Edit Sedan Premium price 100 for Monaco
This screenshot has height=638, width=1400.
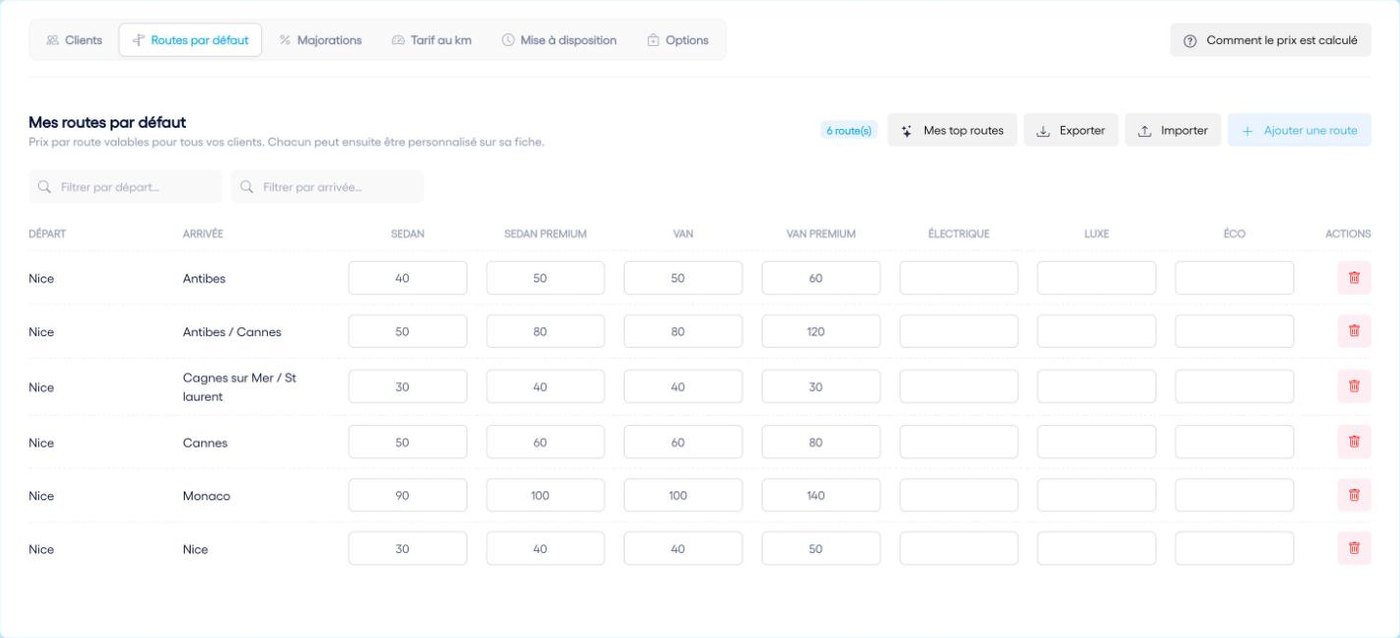(545, 495)
